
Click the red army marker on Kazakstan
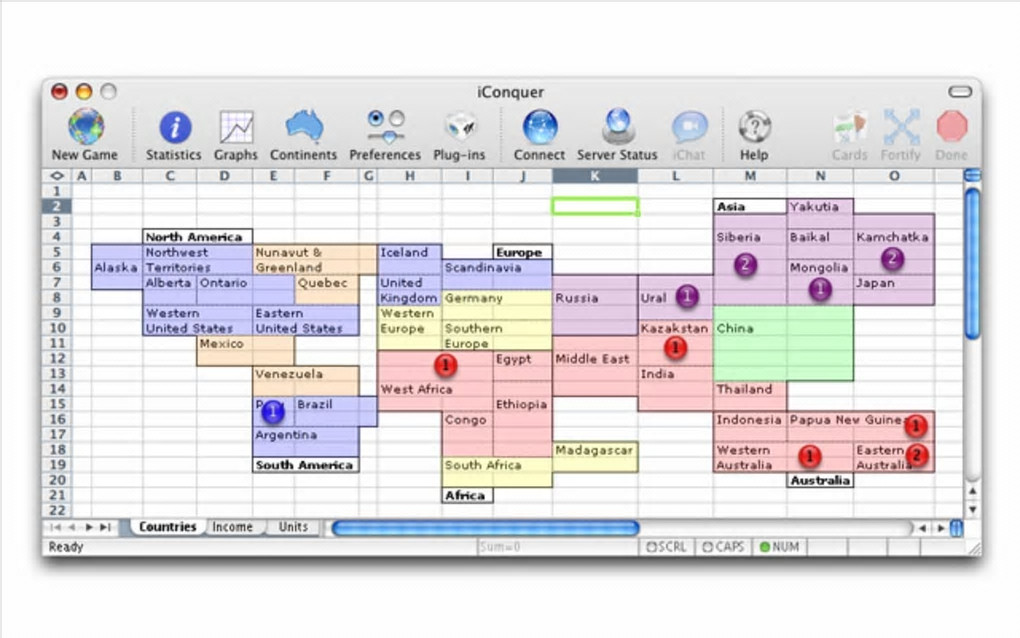(x=675, y=349)
